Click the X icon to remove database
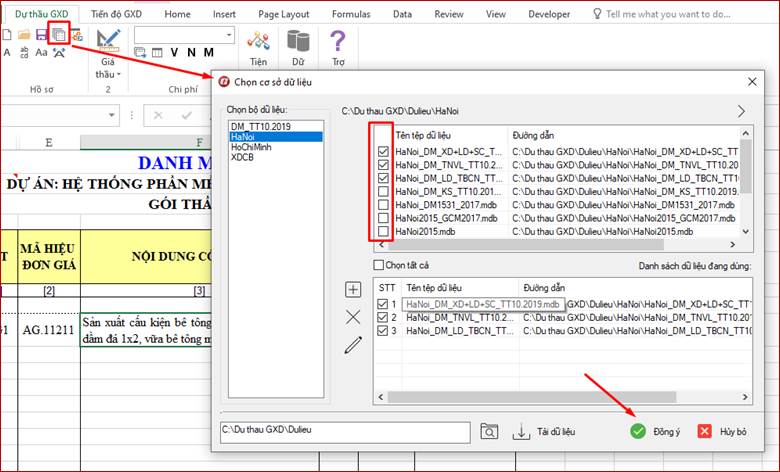 tap(352, 317)
